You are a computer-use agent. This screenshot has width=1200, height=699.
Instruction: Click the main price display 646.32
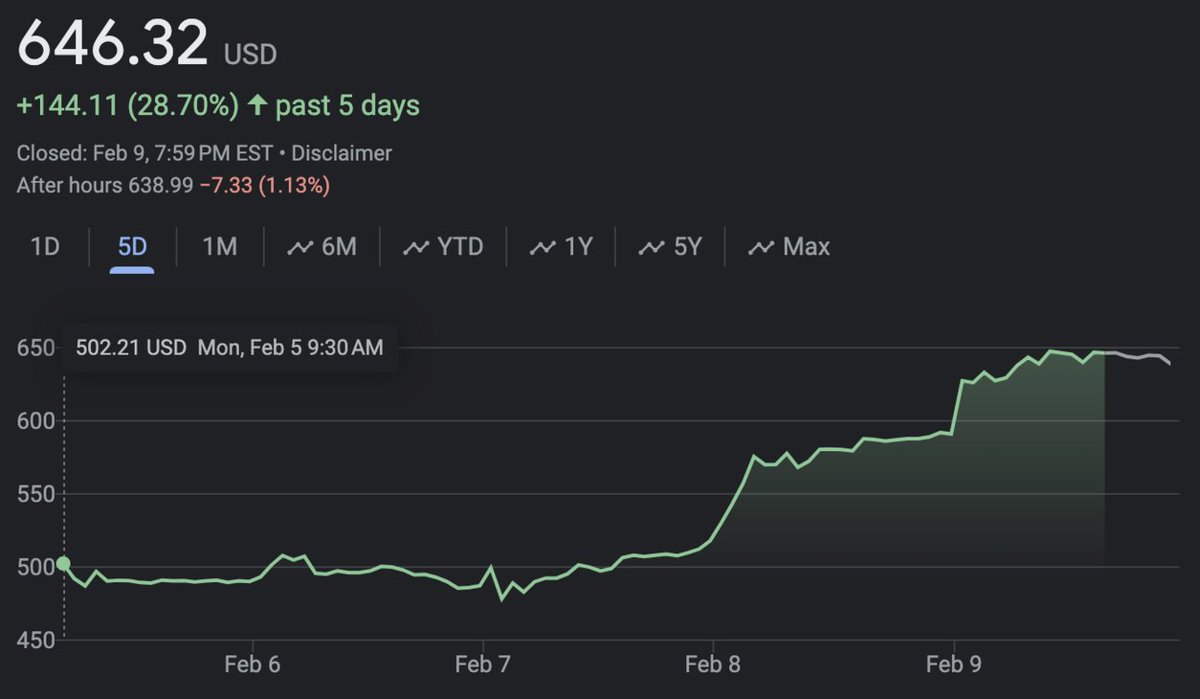pyautogui.click(x=116, y=42)
